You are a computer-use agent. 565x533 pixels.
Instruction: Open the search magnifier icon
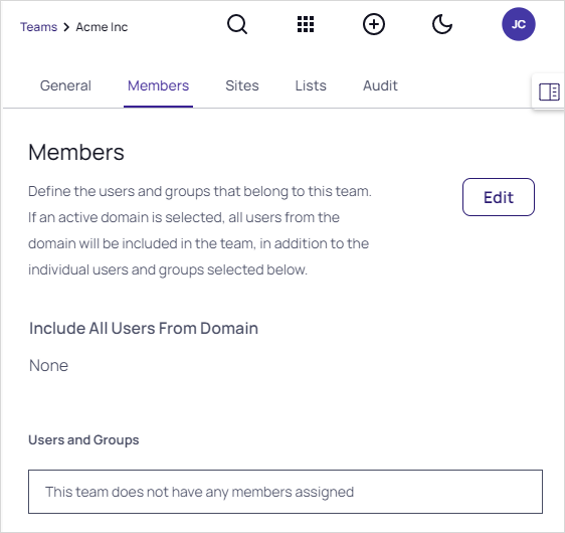click(x=237, y=25)
